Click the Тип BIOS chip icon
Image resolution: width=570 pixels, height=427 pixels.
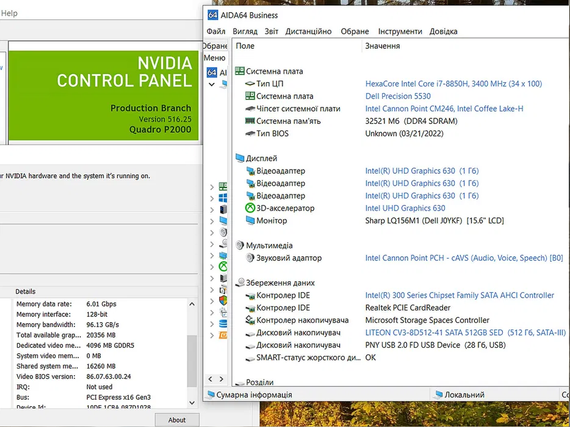[x=250, y=133]
